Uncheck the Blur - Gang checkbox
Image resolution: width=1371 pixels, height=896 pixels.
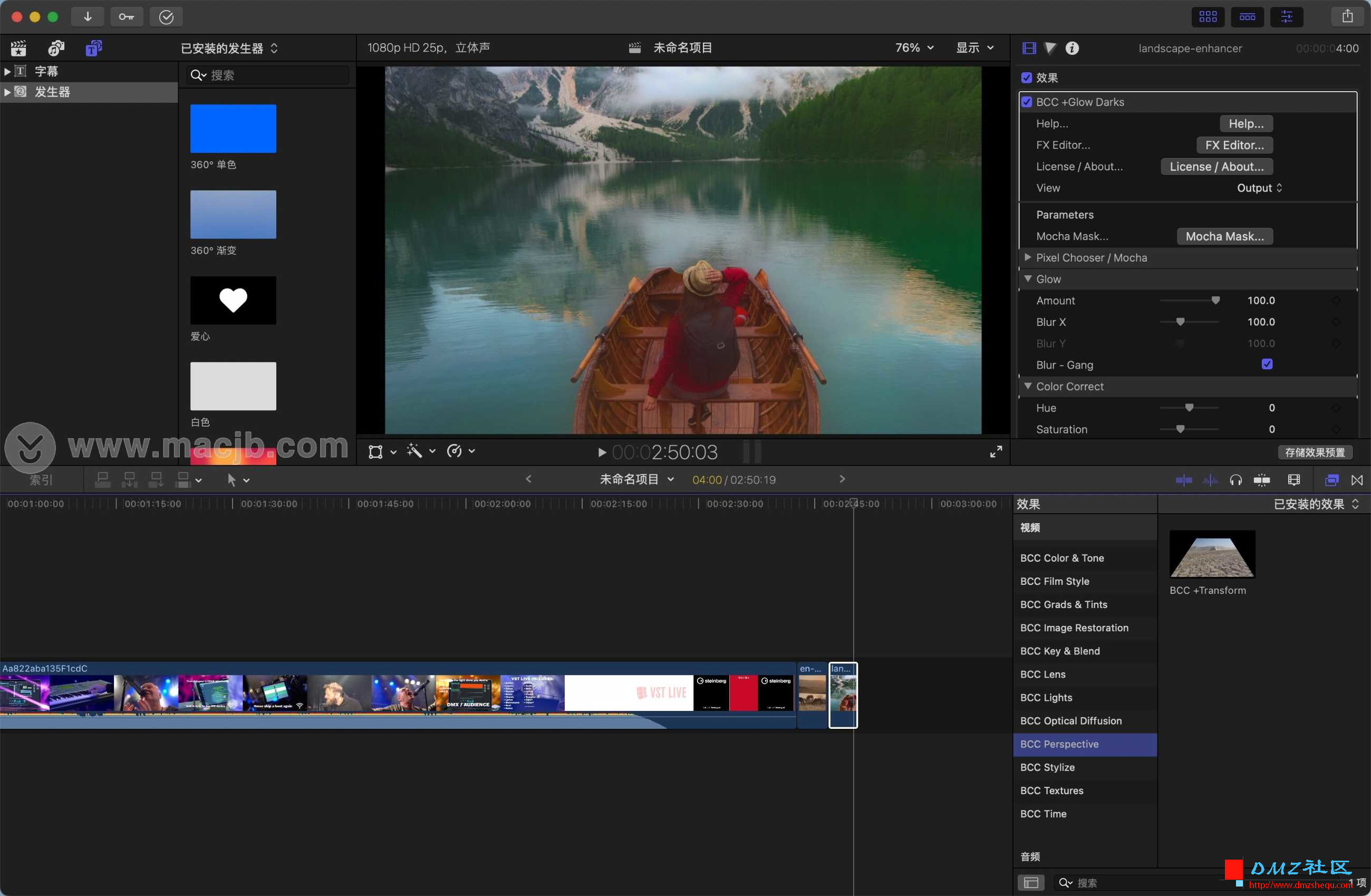pos(1267,364)
